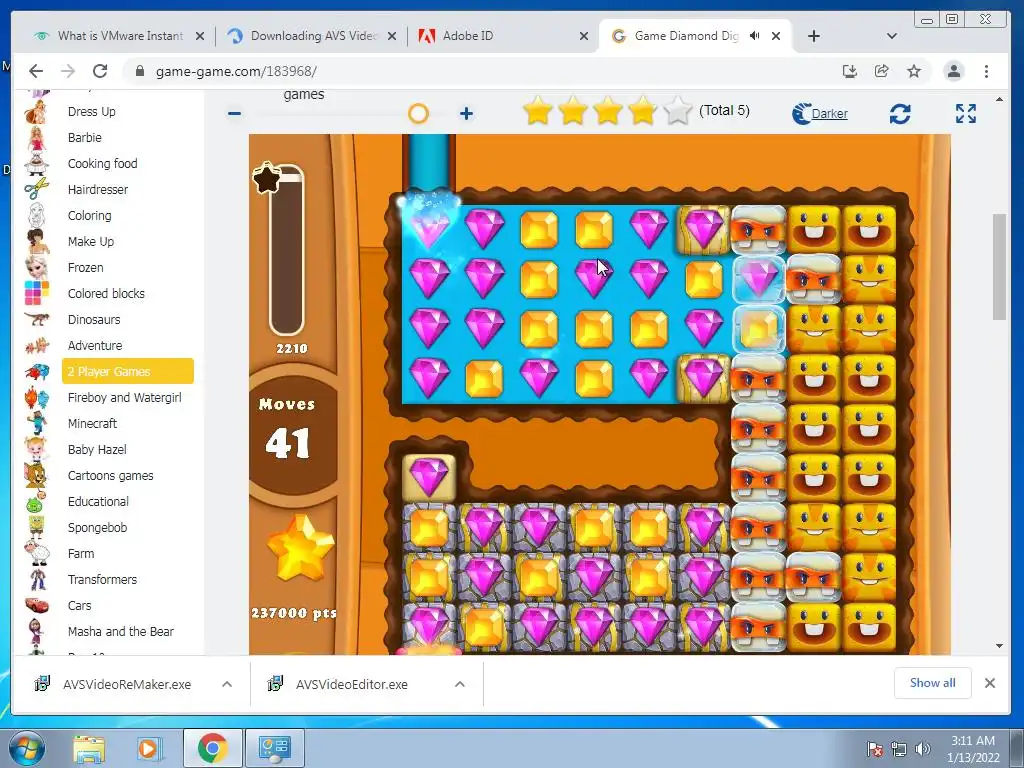Click the zoom out minus icon above game

(x=234, y=114)
